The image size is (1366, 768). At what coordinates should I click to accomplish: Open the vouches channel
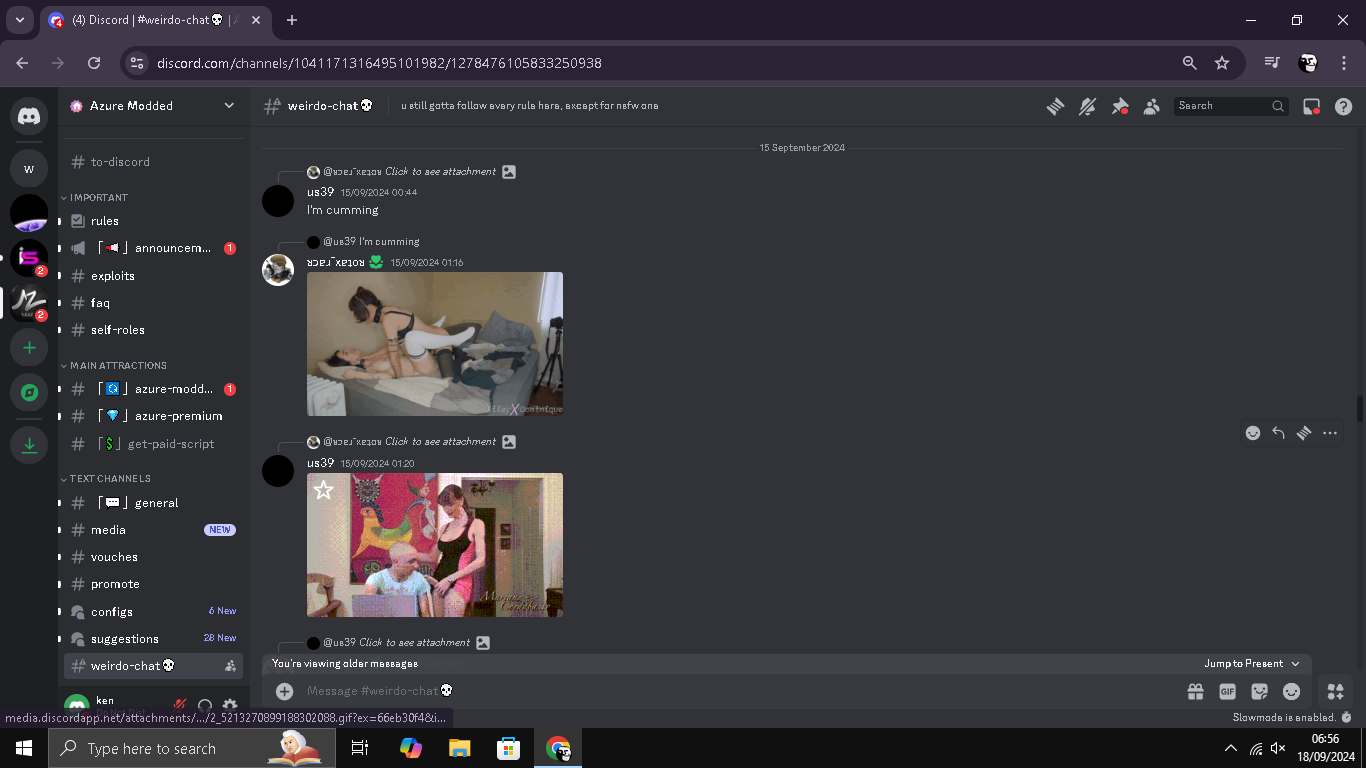153,557
